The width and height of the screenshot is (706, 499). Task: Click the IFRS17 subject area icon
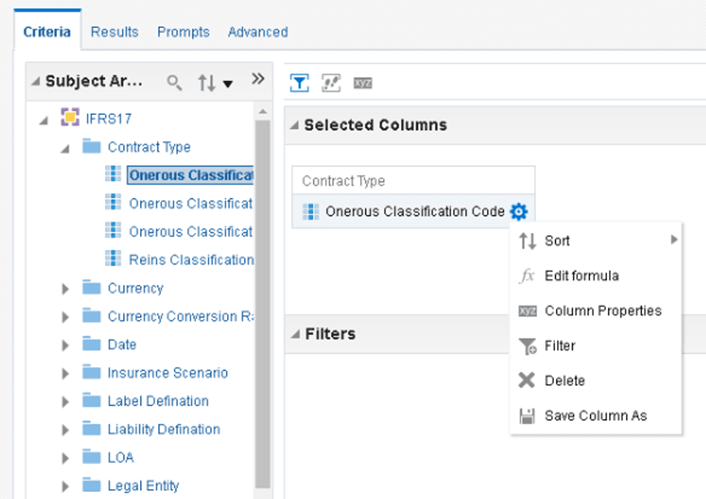click(70, 119)
